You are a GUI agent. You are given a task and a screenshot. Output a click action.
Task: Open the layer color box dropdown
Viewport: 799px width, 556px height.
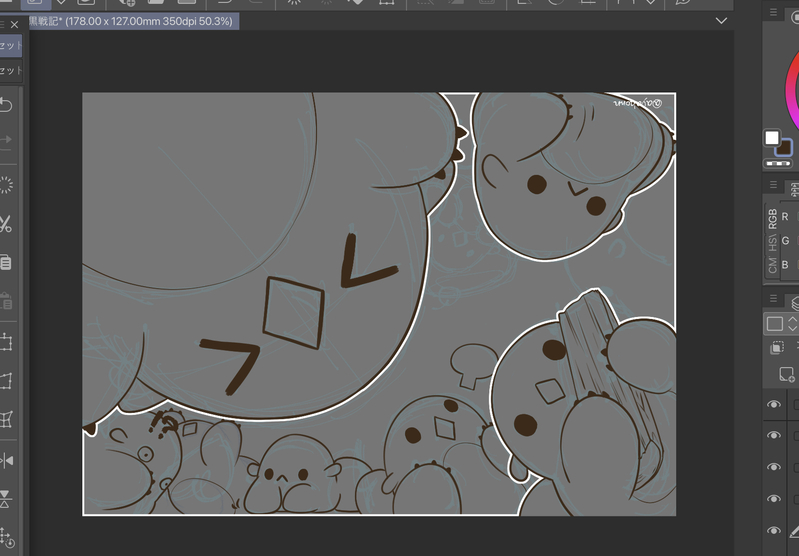click(x=775, y=324)
